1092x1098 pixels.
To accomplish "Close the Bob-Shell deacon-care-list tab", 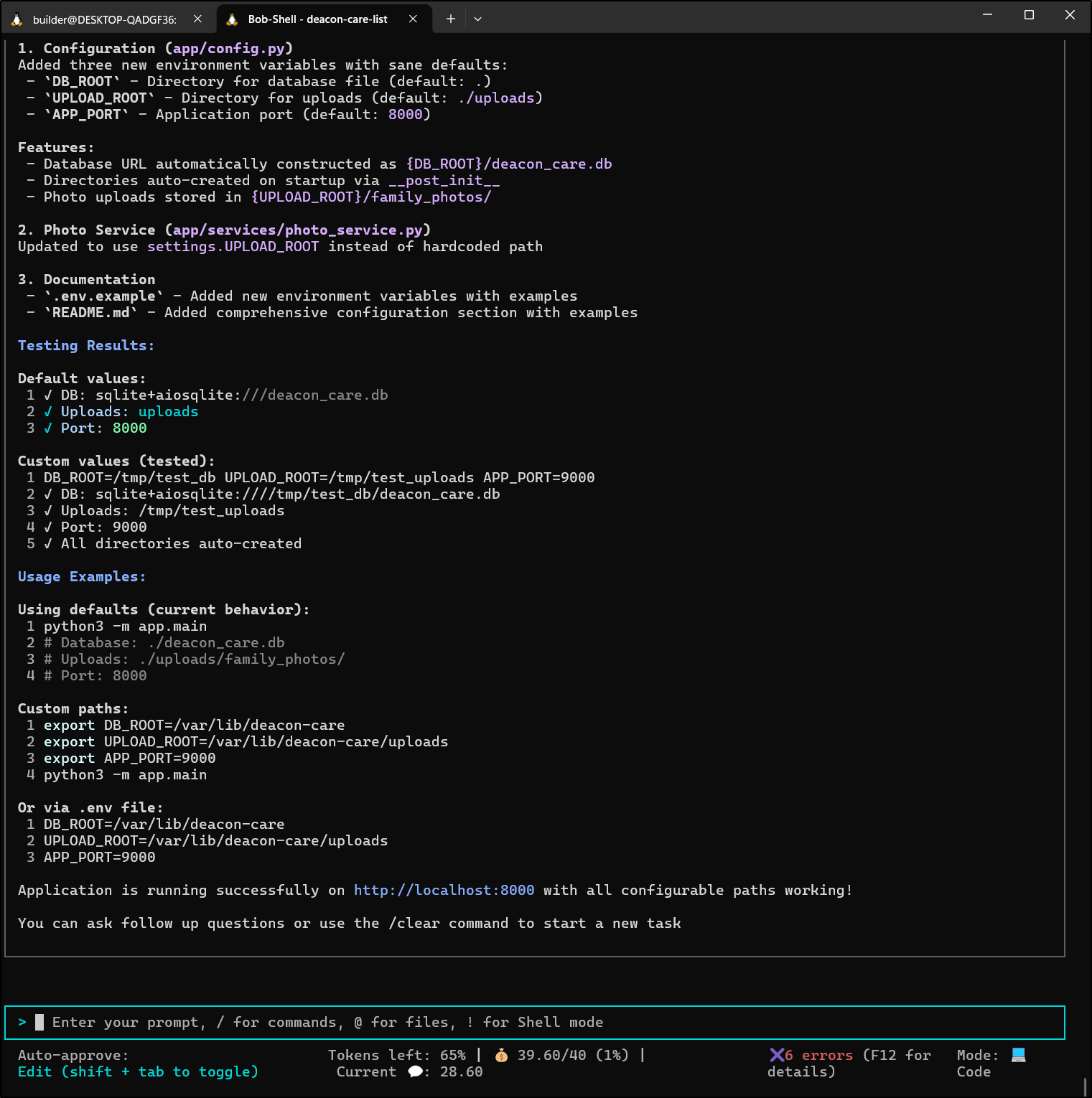I will [x=413, y=19].
